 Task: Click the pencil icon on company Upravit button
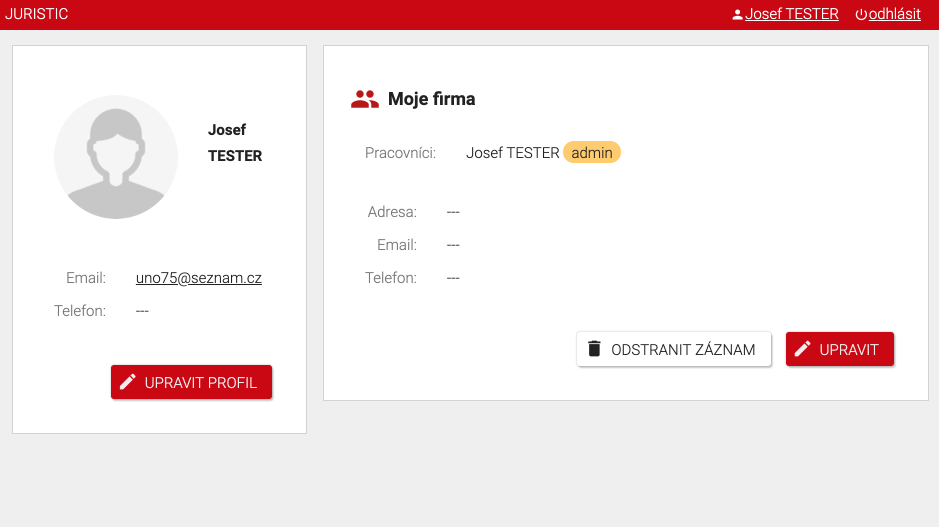pos(803,349)
